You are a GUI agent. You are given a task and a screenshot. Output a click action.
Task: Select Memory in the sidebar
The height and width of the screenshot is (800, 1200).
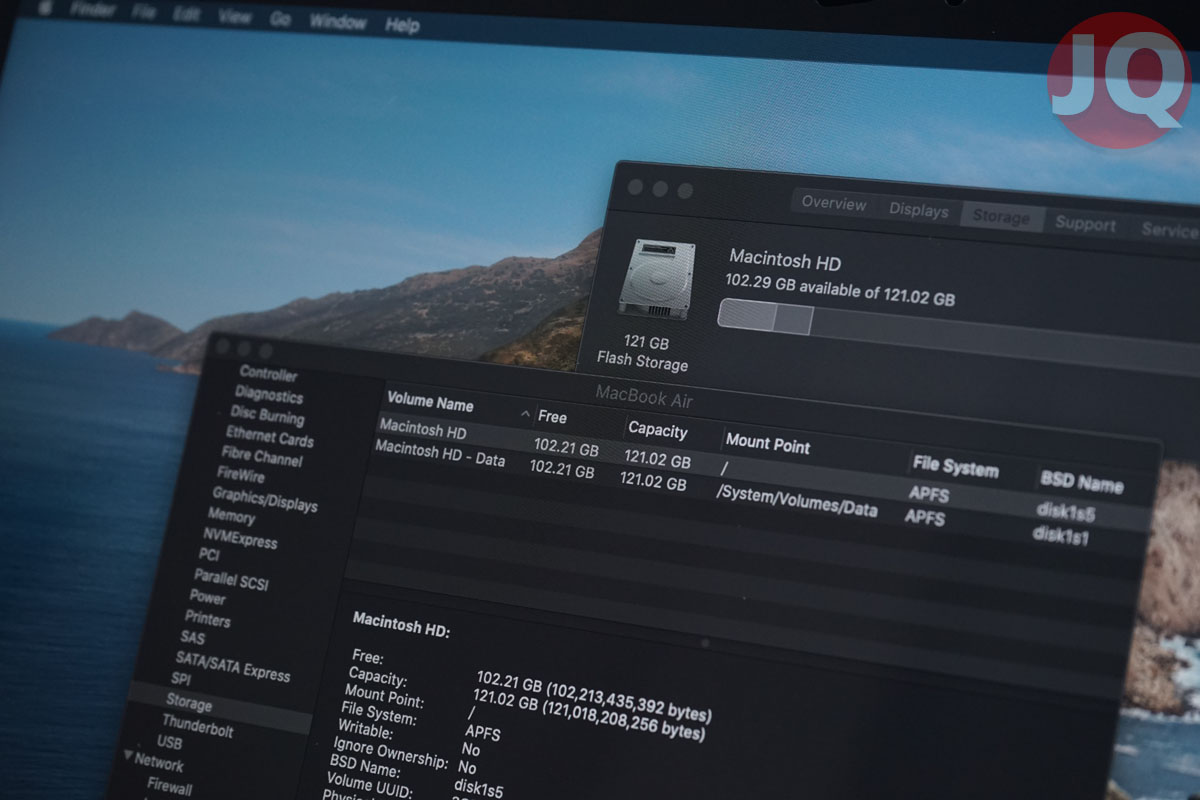click(x=231, y=516)
